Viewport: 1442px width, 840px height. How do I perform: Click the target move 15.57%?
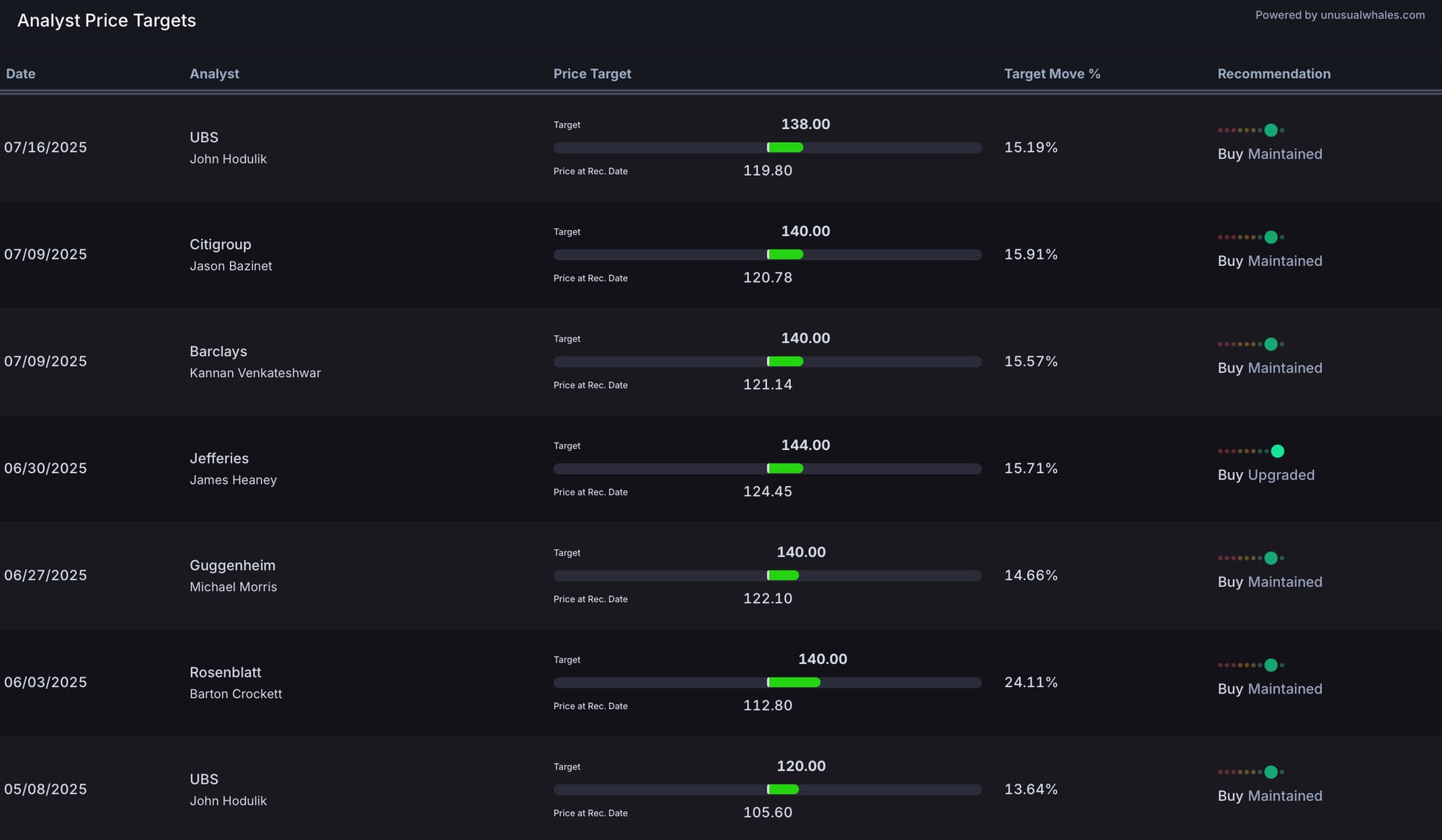(1031, 361)
